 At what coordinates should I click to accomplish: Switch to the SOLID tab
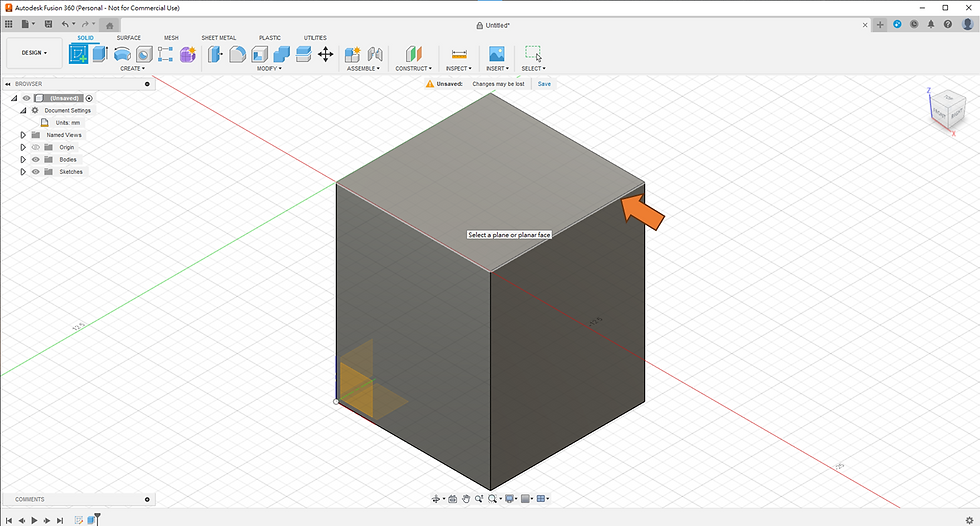(86, 38)
